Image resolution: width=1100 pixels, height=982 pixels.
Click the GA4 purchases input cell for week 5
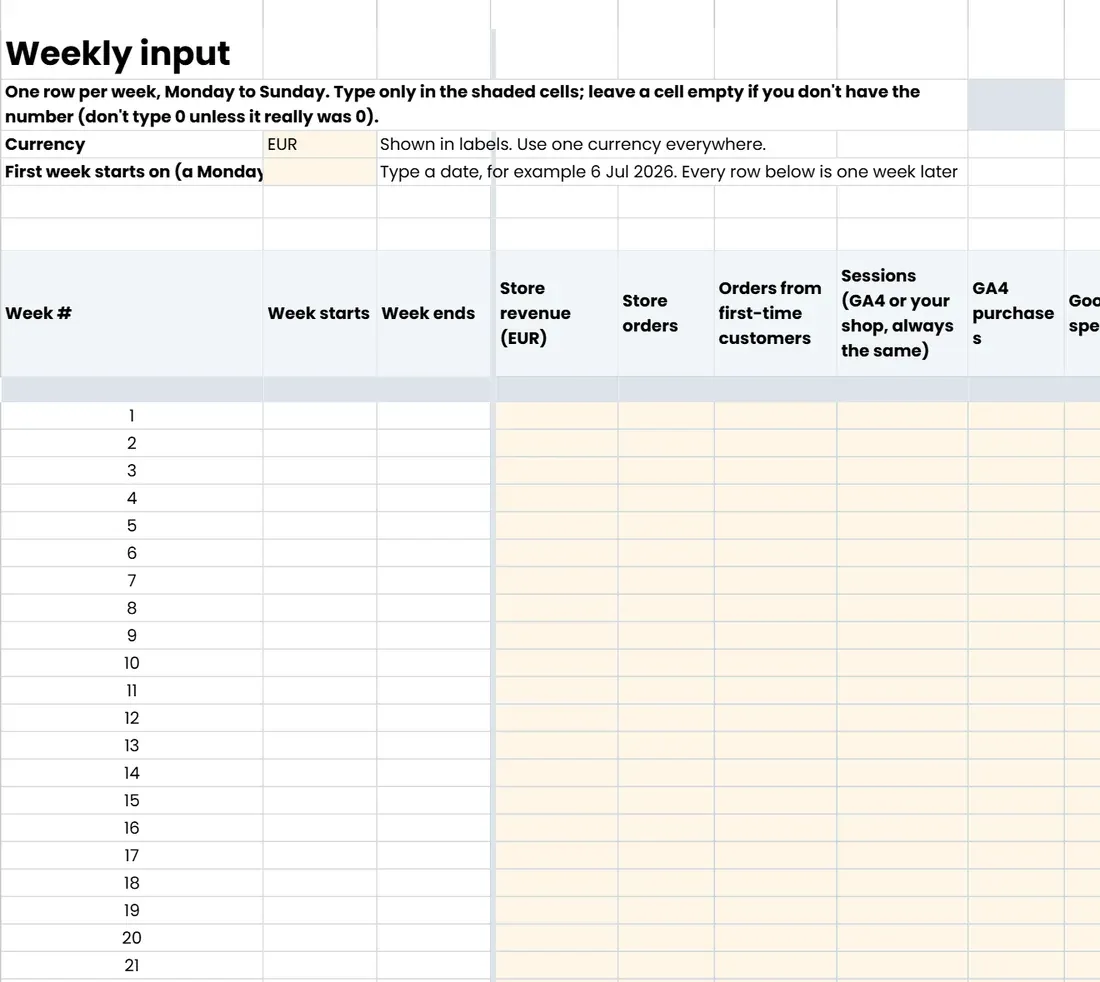tap(1016, 525)
